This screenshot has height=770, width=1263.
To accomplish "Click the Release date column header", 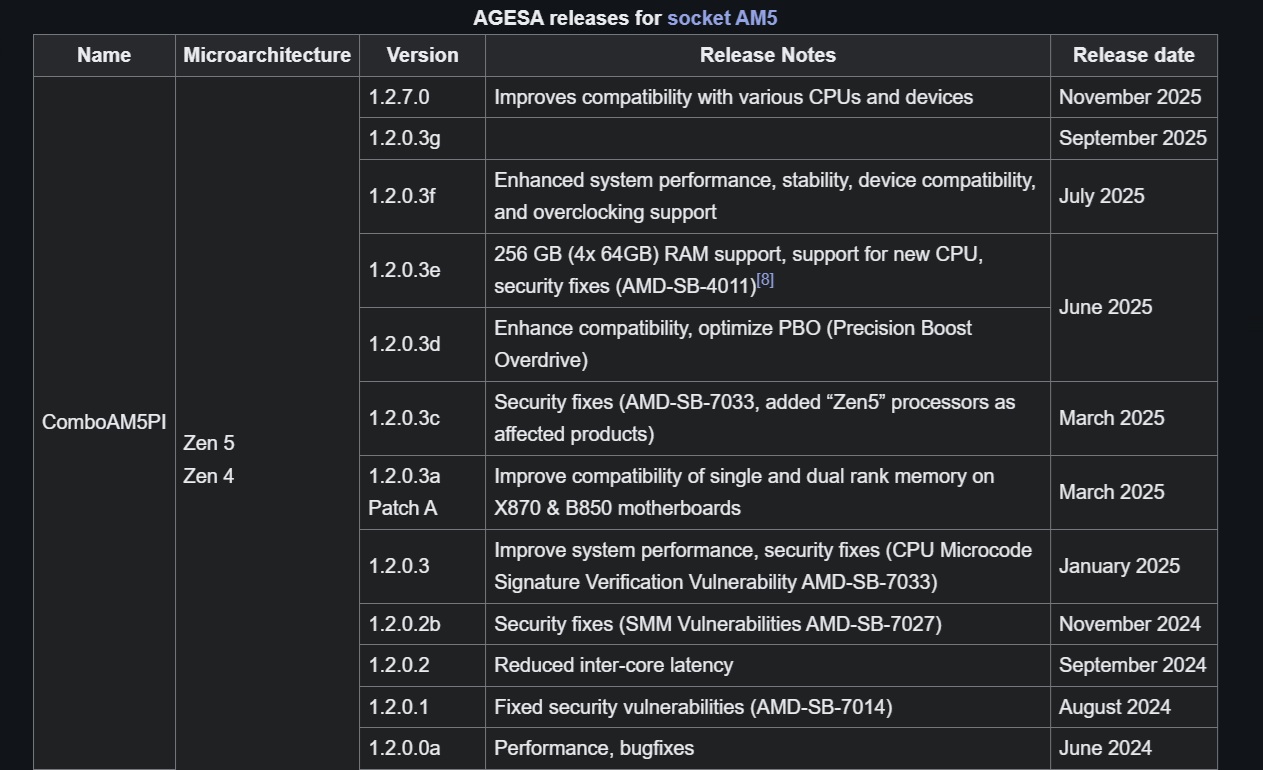I will coord(1133,56).
